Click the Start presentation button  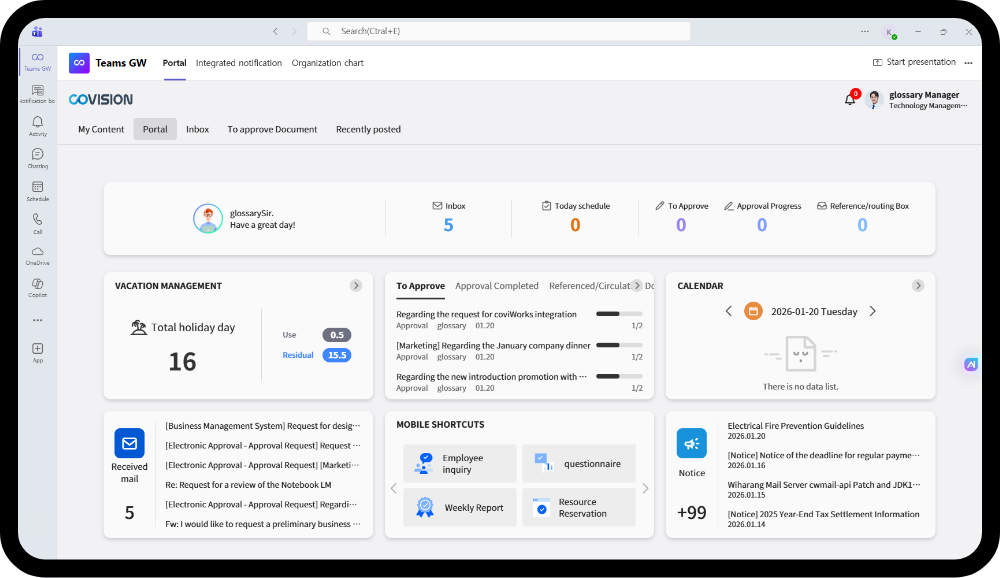coord(914,62)
